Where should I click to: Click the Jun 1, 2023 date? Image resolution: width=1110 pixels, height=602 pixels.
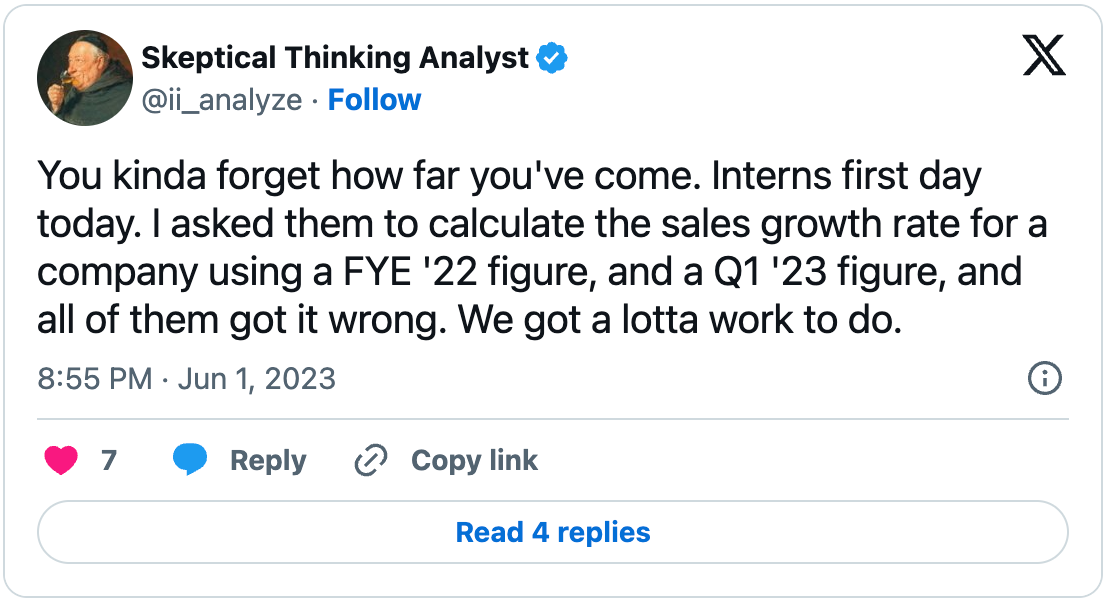pos(256,379)
